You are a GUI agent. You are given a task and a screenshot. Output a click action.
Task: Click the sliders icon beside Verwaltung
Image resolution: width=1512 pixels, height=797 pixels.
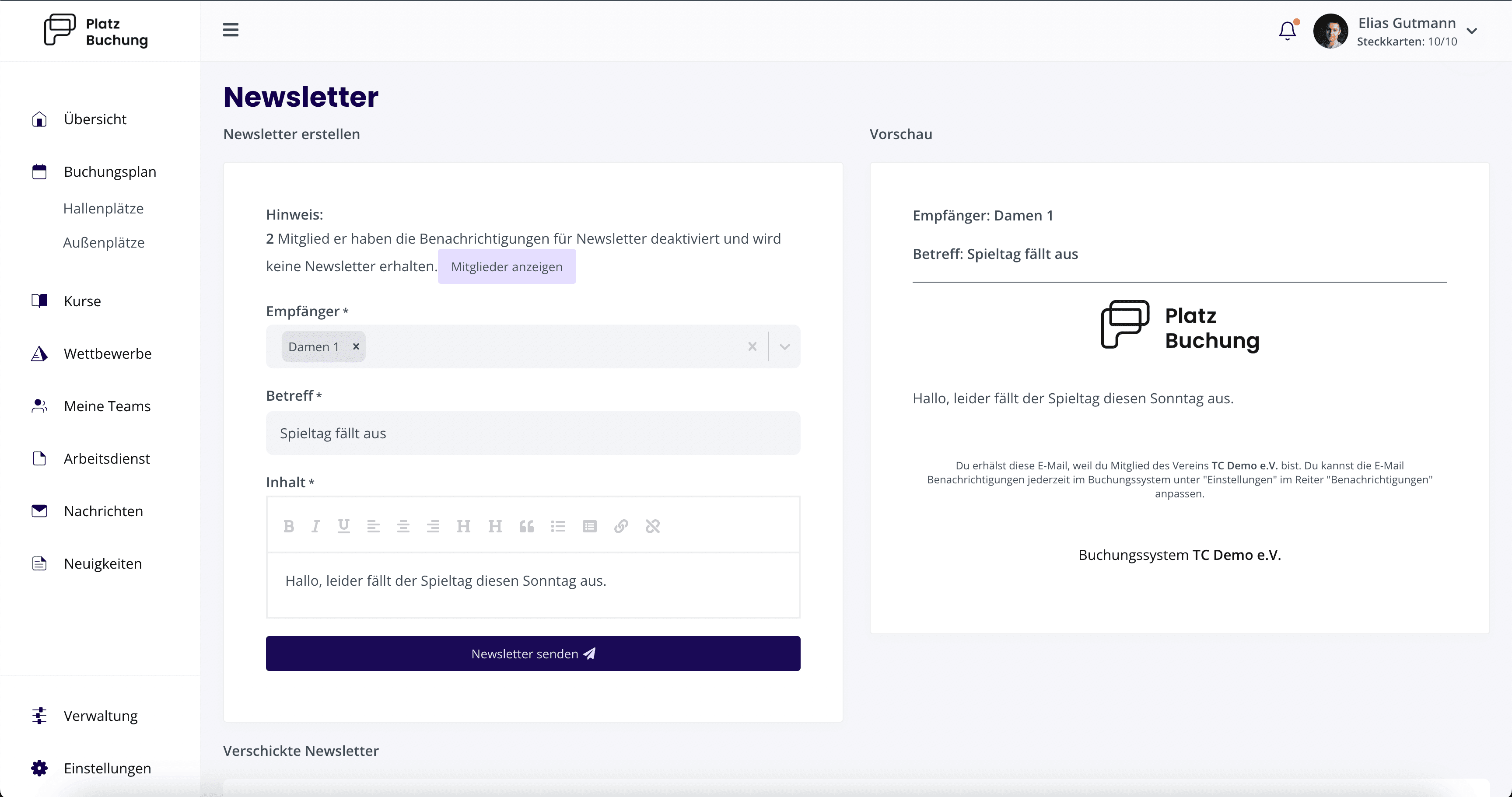[39, 716]
